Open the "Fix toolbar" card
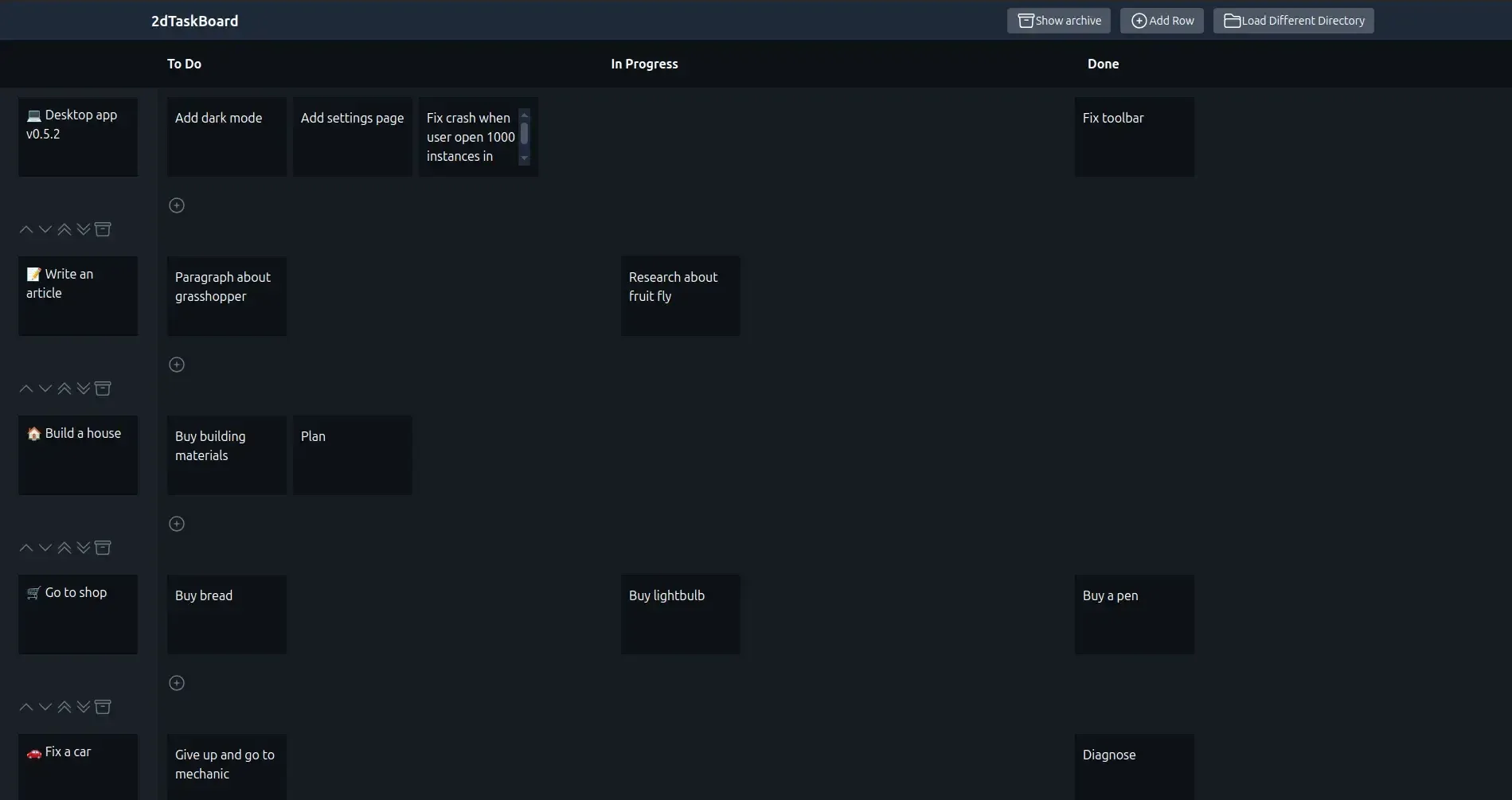Viewport: 1512px width, 800px height. click(1134, 136)
